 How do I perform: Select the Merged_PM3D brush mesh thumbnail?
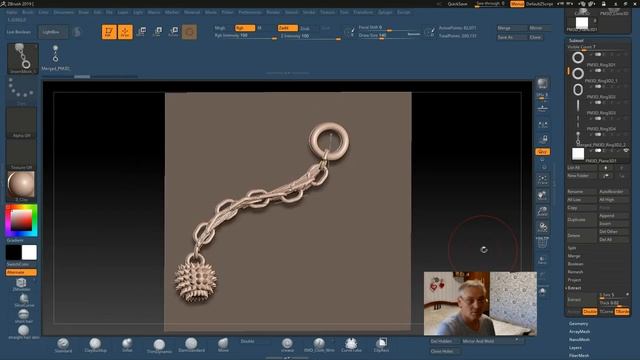coord(55,58)
